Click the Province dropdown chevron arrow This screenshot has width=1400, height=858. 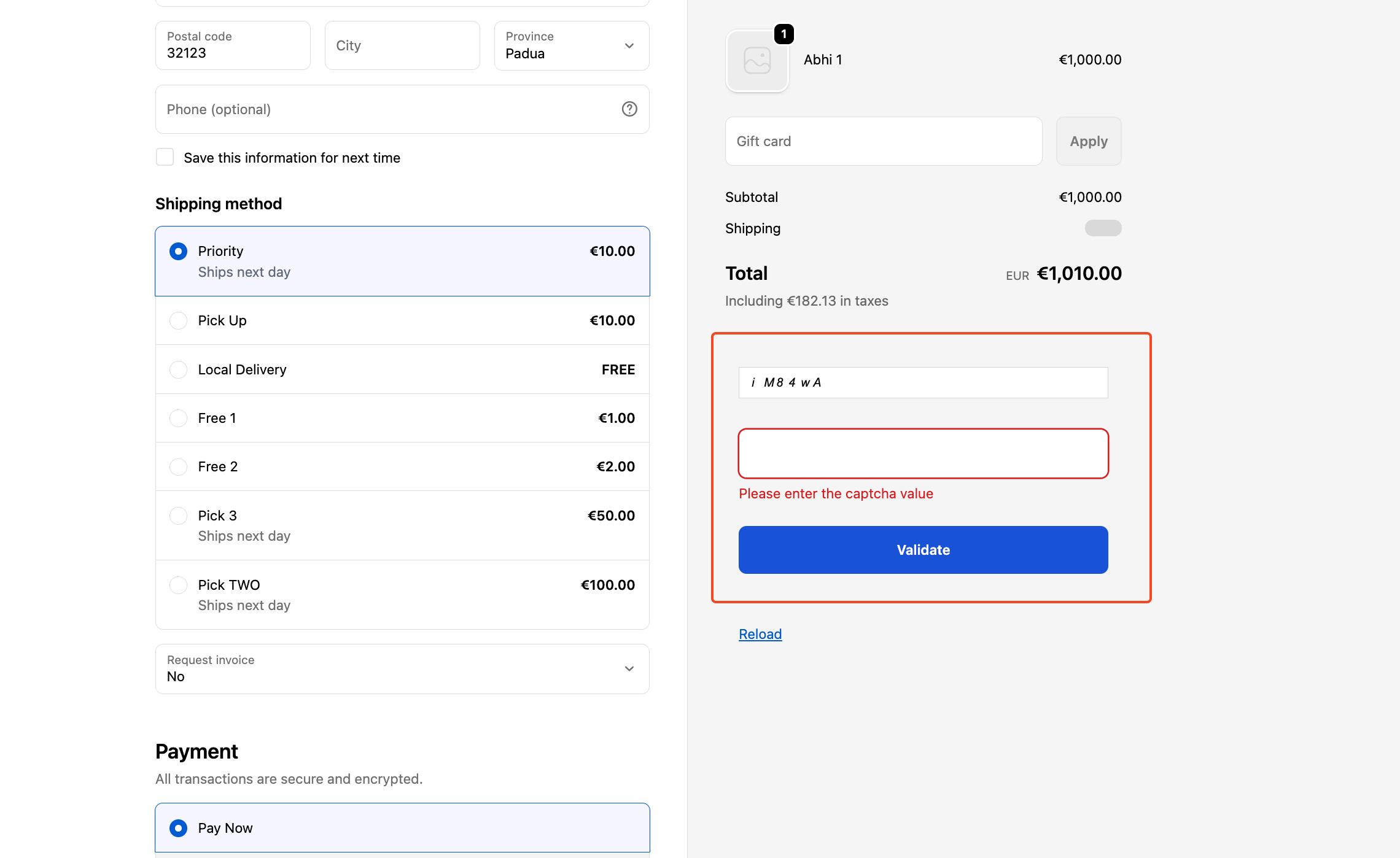tap(629, 46)
